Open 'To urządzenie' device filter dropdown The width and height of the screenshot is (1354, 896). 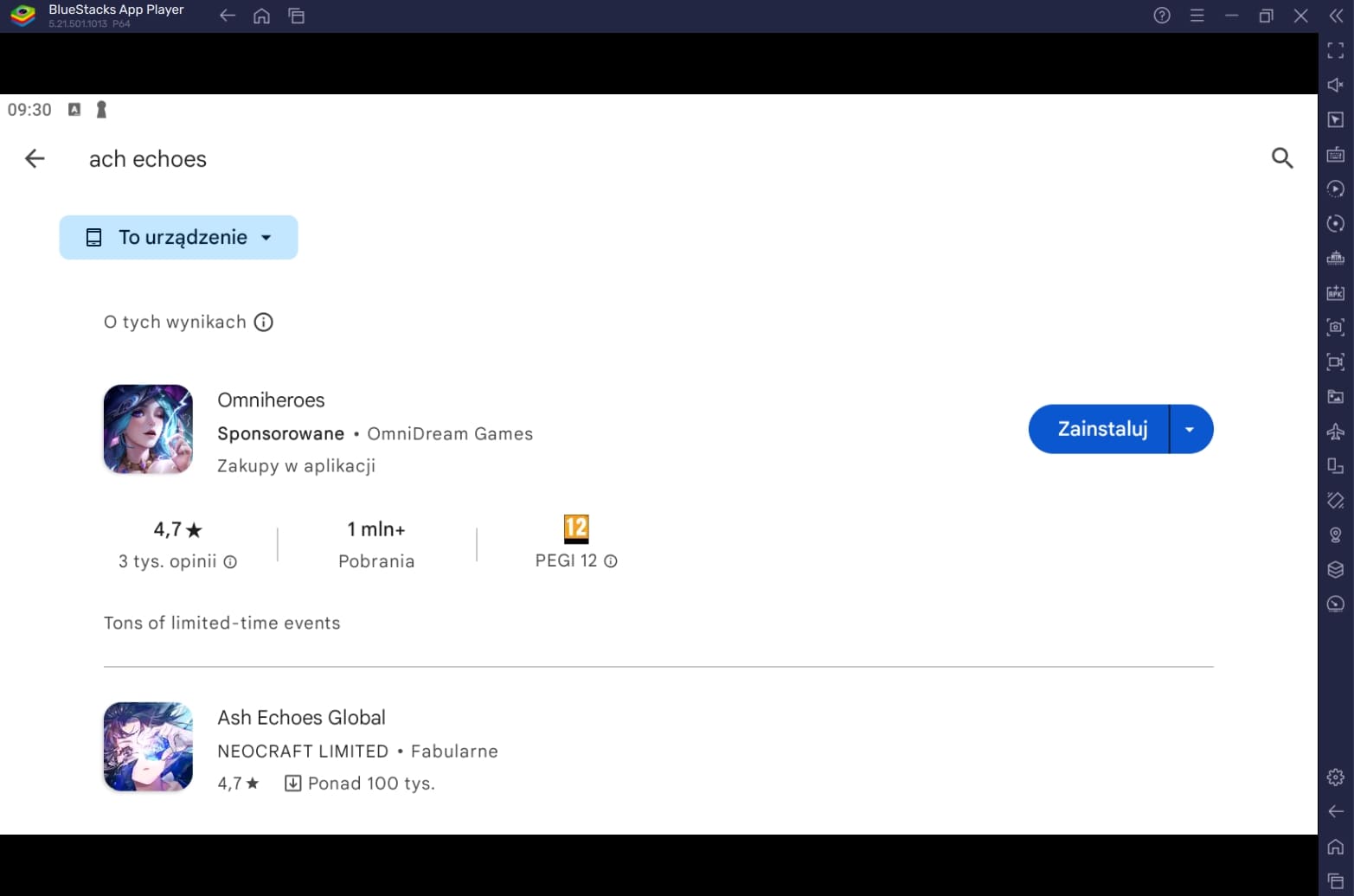coord(178,237)
